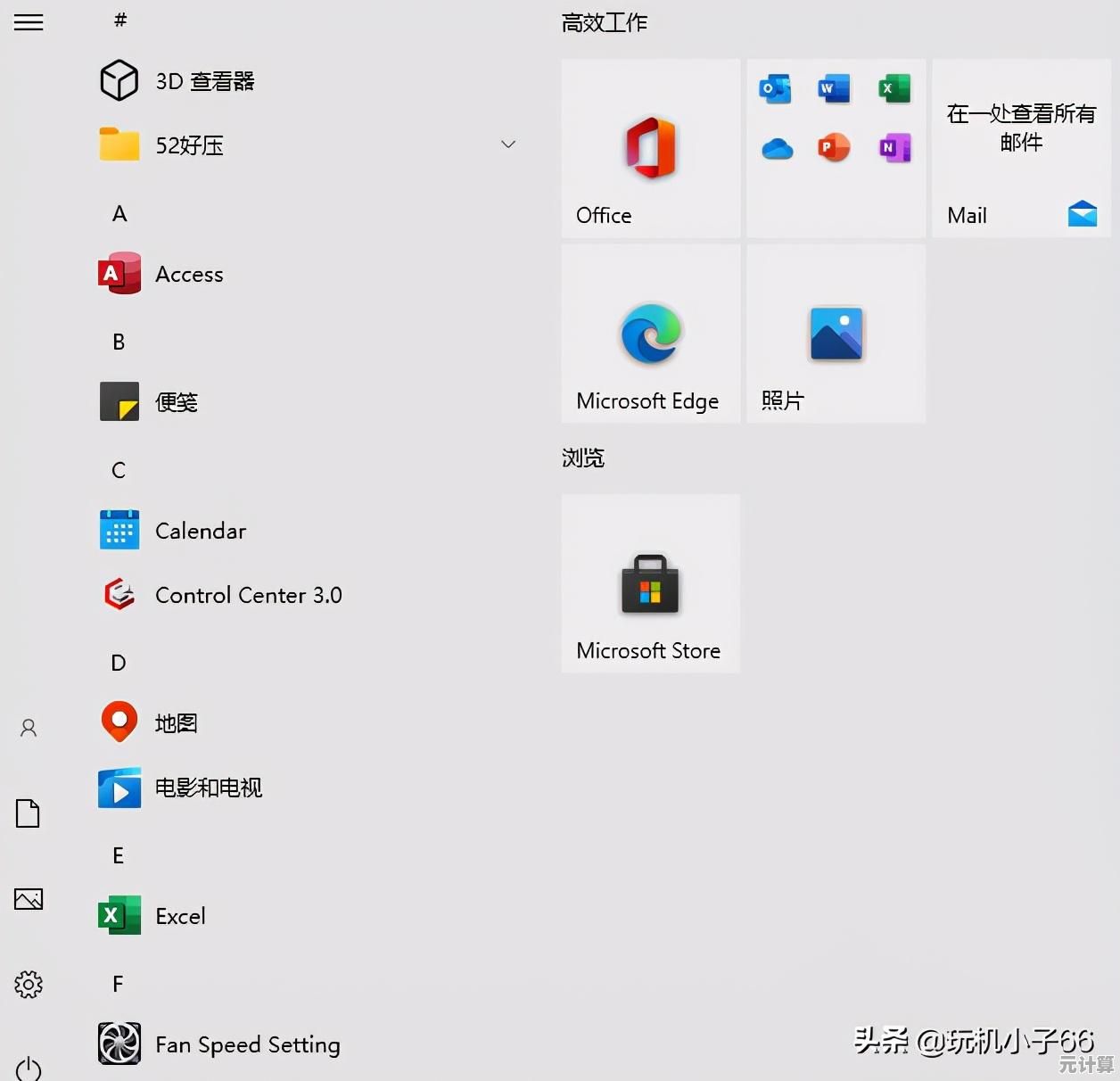The height and width of the screenshot is (1081, 1120).
Task: Open the 照片 photos tile
Action: coord(836,334)
